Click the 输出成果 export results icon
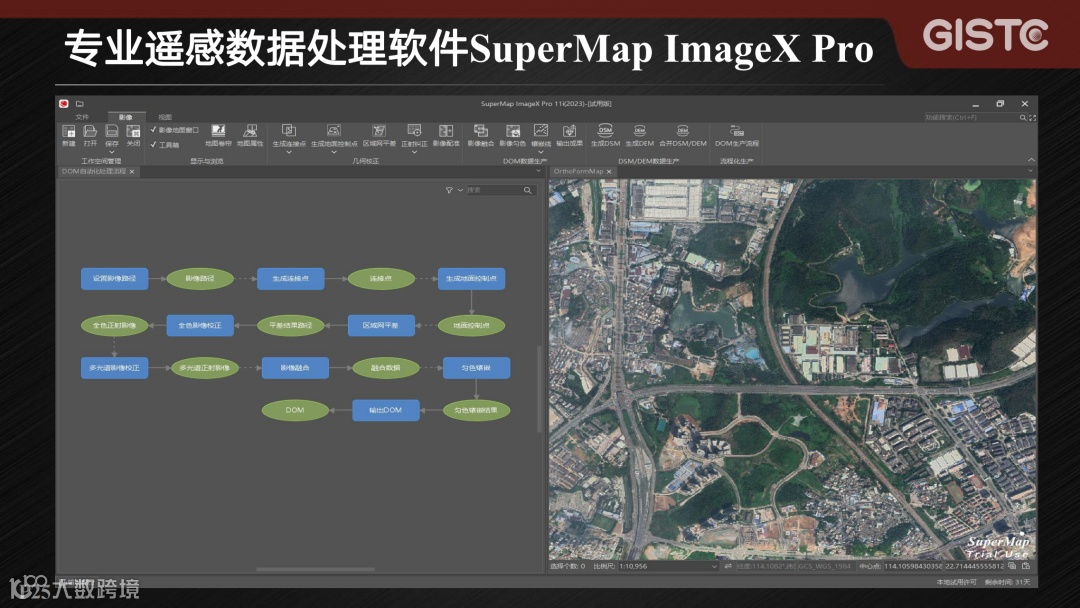Viewport: 1080px width, 608px height. 569,130
